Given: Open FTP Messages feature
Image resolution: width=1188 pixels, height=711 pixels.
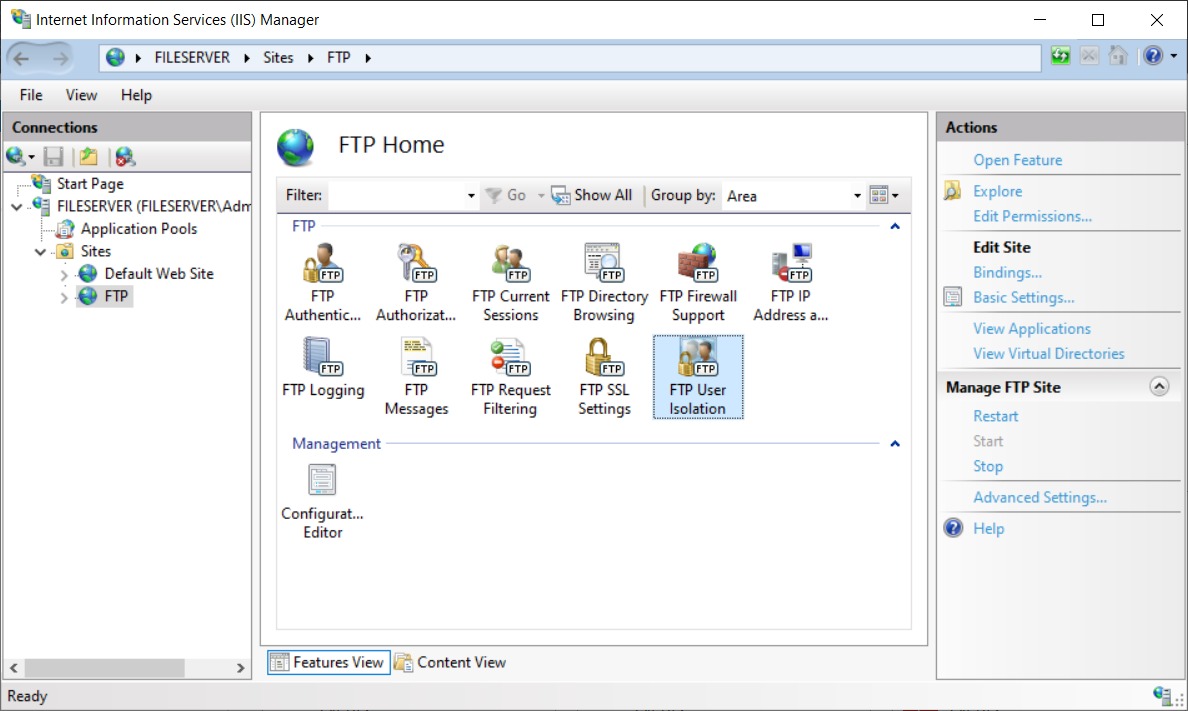Looking at the screenshot, I should click(416, 376).
